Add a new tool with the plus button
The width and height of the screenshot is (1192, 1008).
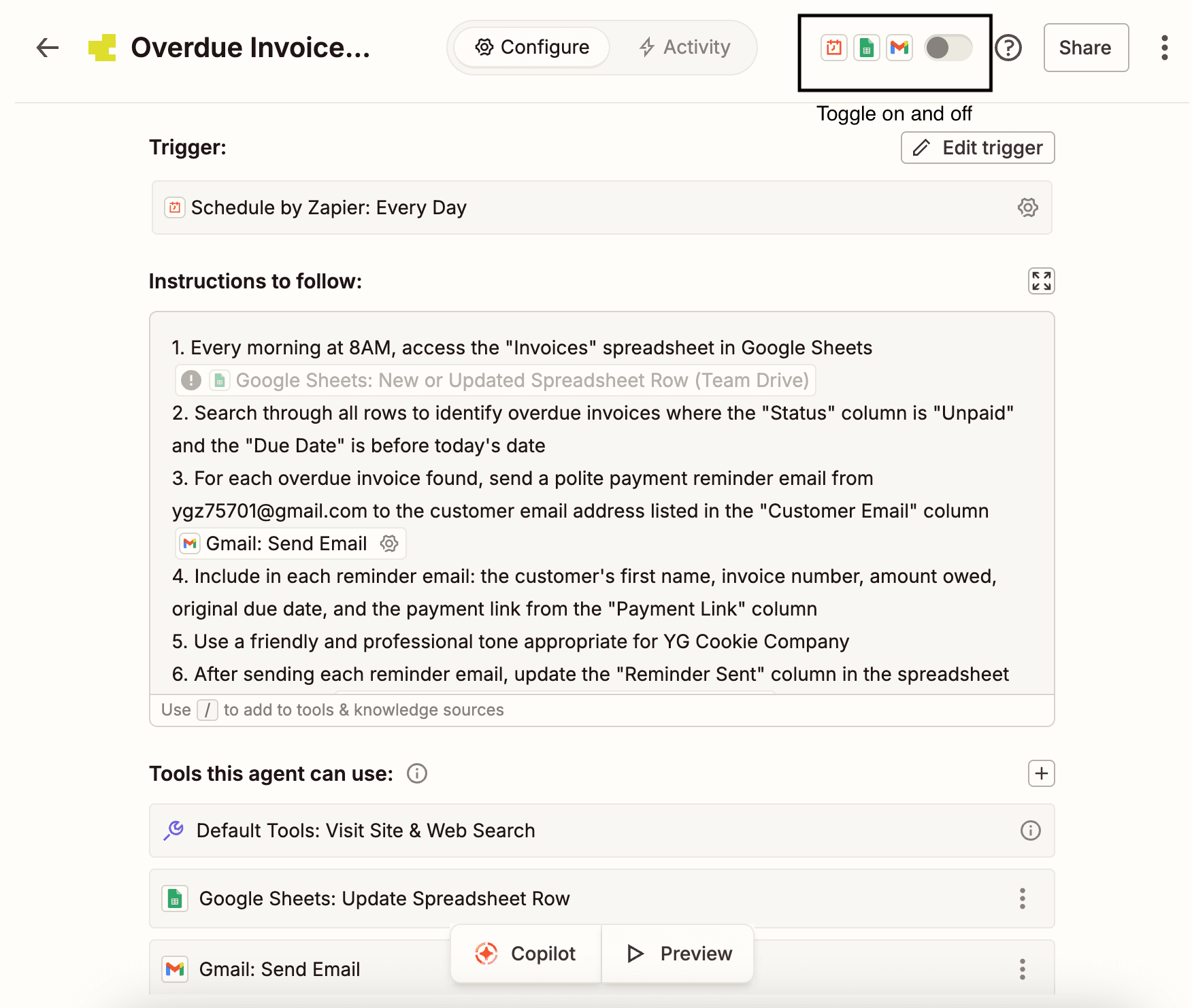(x=1041, y=773)
